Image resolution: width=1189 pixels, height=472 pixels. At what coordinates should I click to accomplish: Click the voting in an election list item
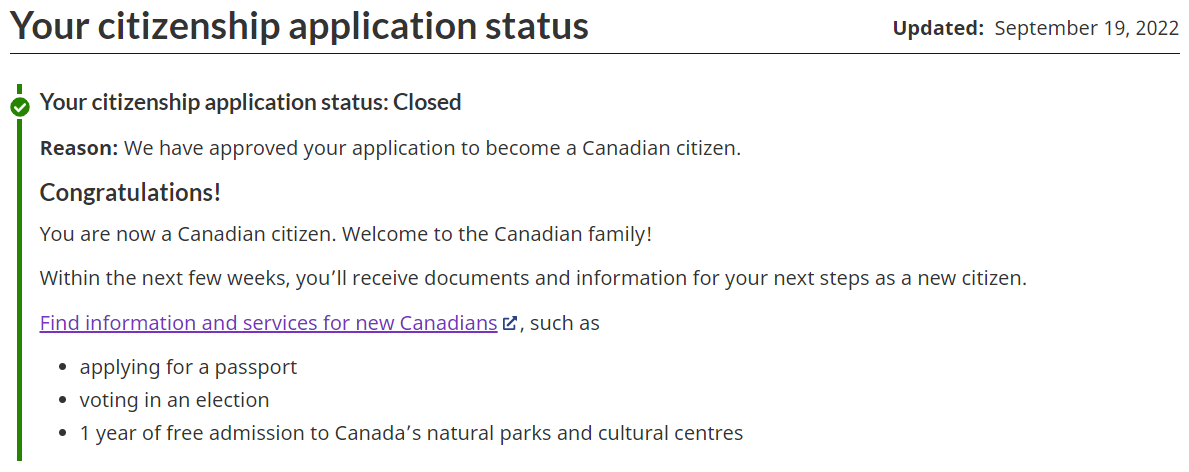click(x=174, y=400)
